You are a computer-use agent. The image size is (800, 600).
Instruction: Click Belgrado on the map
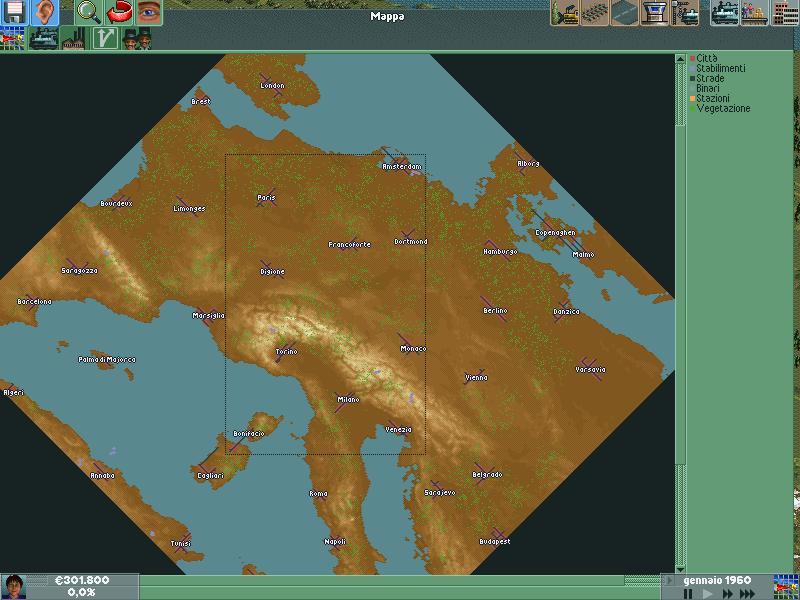488,475
